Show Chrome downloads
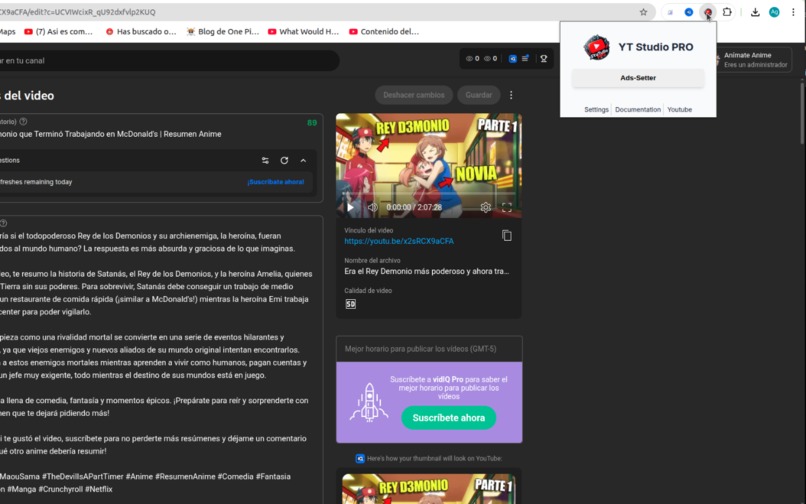Viewport: 806px width, 504px height. click(x=755, y=12)
